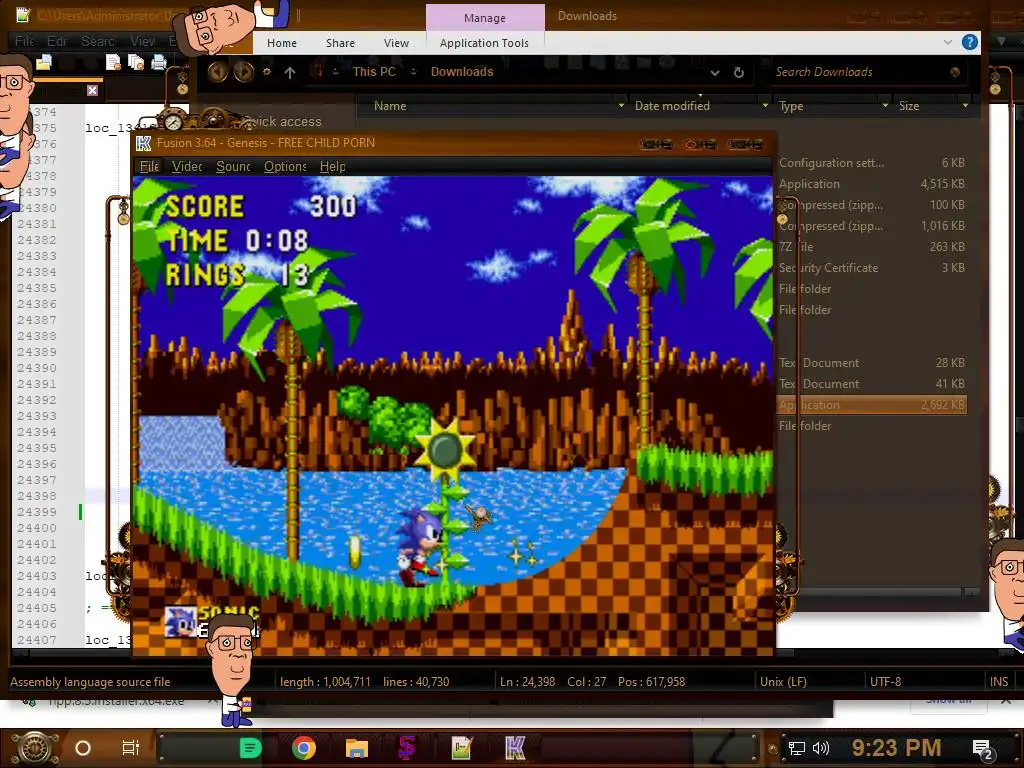
Task: Open the Notepad++ File menu
Action: coord(24,41)
